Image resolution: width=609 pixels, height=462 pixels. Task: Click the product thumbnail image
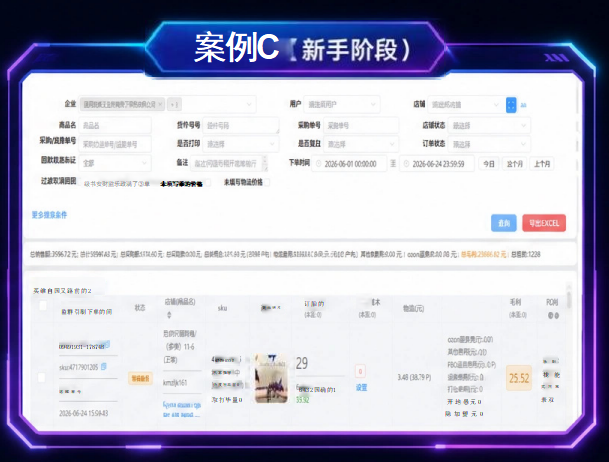tap(271, 378)
